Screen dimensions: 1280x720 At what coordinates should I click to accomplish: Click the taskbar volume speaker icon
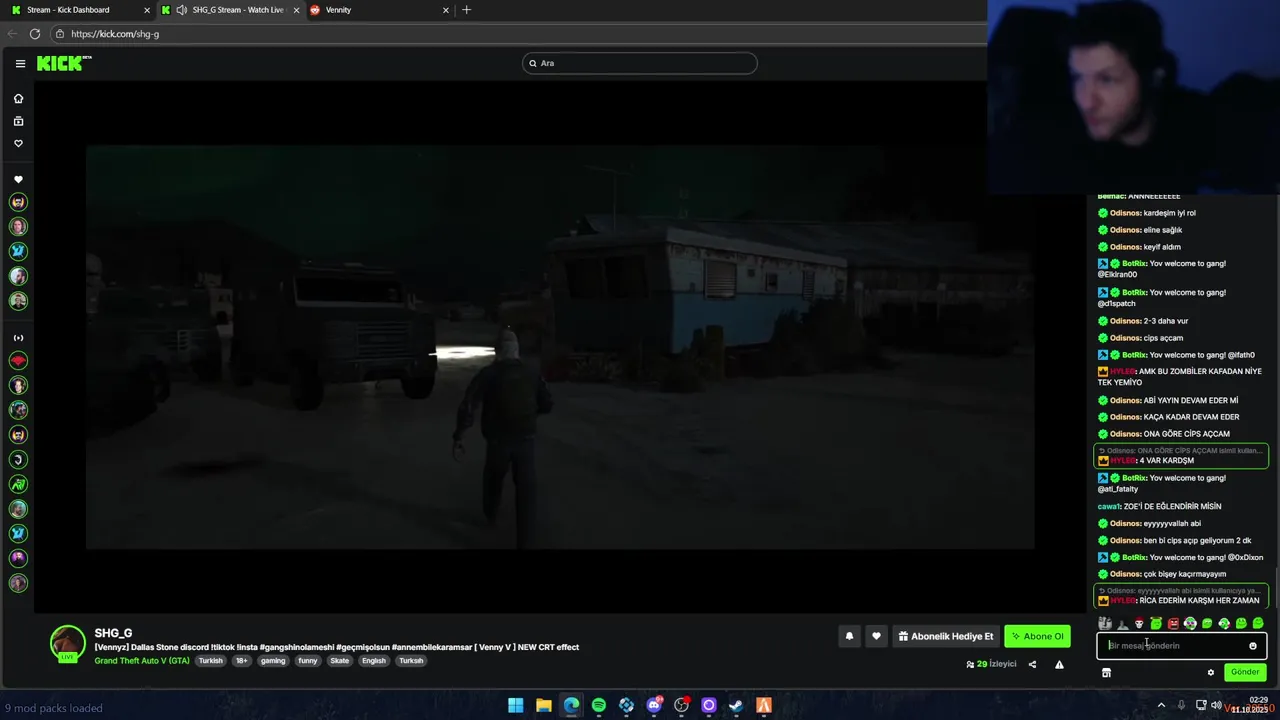[x=1217, y=705]
